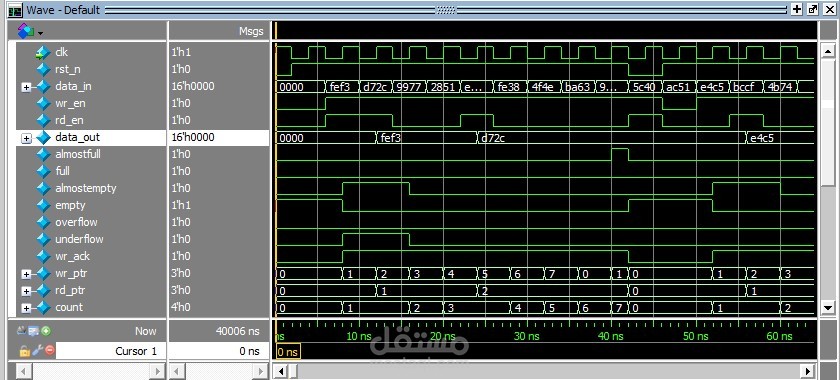
Task: Click the data_in bus diamond icon
Action: coord(43,86)
